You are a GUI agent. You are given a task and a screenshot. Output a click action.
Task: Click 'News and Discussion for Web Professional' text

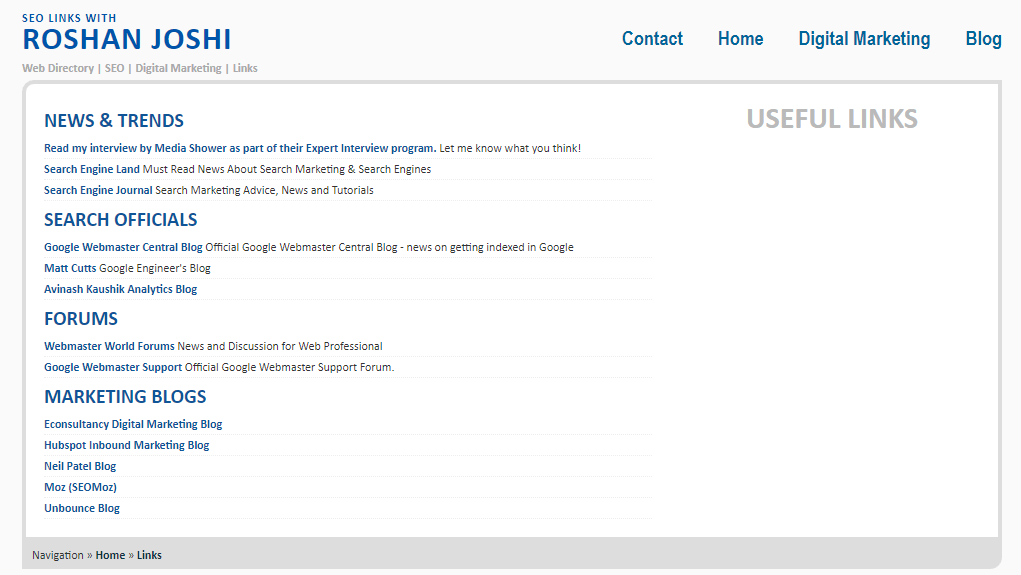(x=280, y=346)
